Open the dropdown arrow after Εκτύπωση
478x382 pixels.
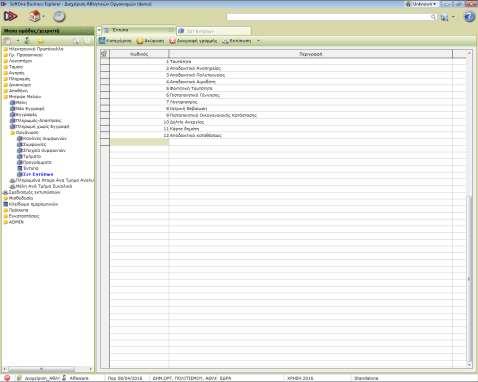click(x=258, y=41)
